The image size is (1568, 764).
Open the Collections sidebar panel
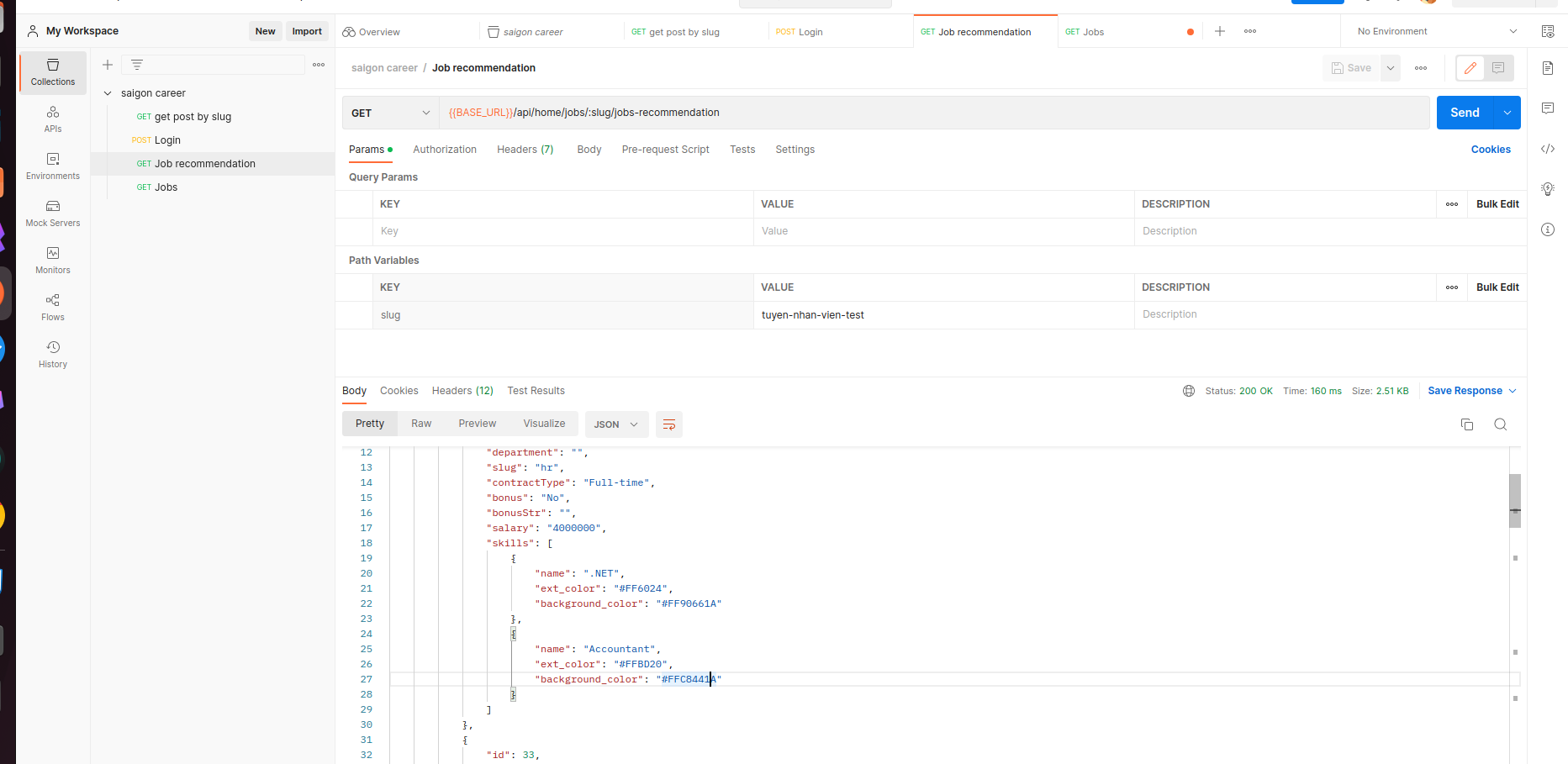(x=53, y=72)
